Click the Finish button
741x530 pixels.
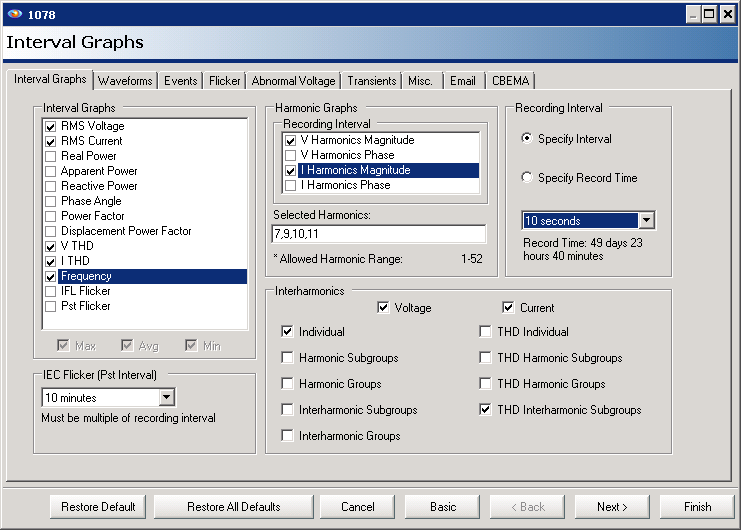click(697, 507)
